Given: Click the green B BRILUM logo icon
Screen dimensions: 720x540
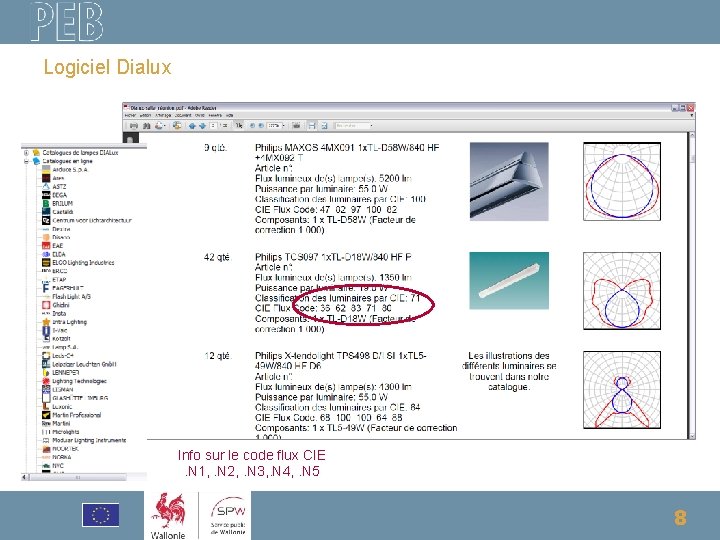Looking at the screenshot, I should pos(46,203).
